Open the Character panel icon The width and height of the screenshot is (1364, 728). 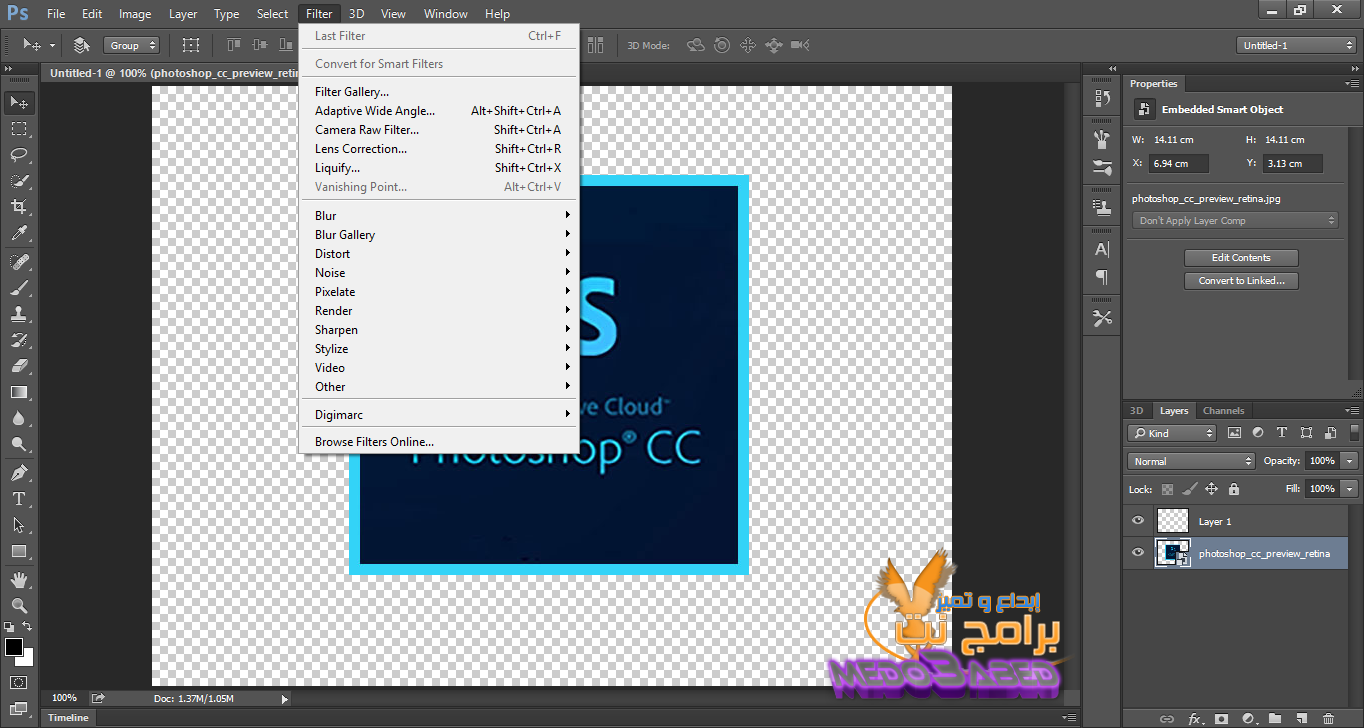click(x=1102, y=249)
